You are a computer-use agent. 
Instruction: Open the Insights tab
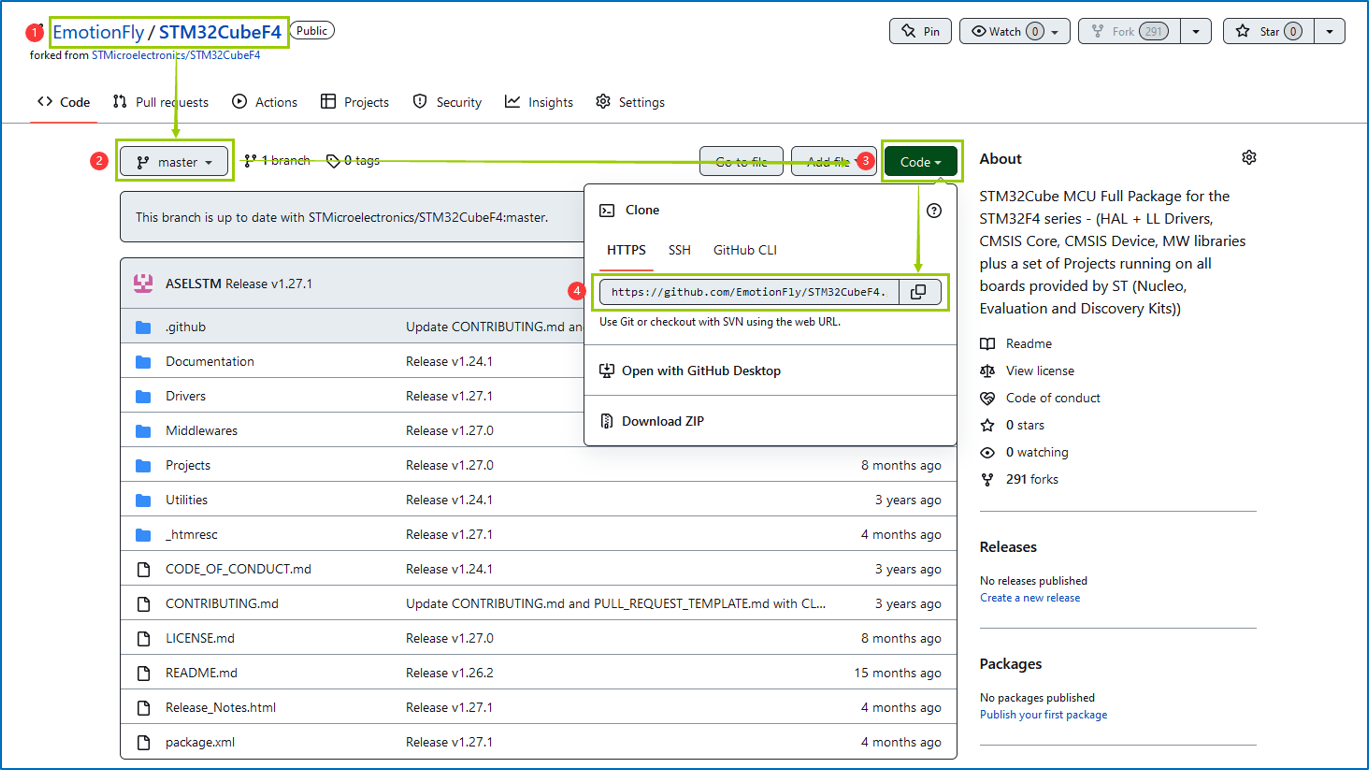[539, 102]
